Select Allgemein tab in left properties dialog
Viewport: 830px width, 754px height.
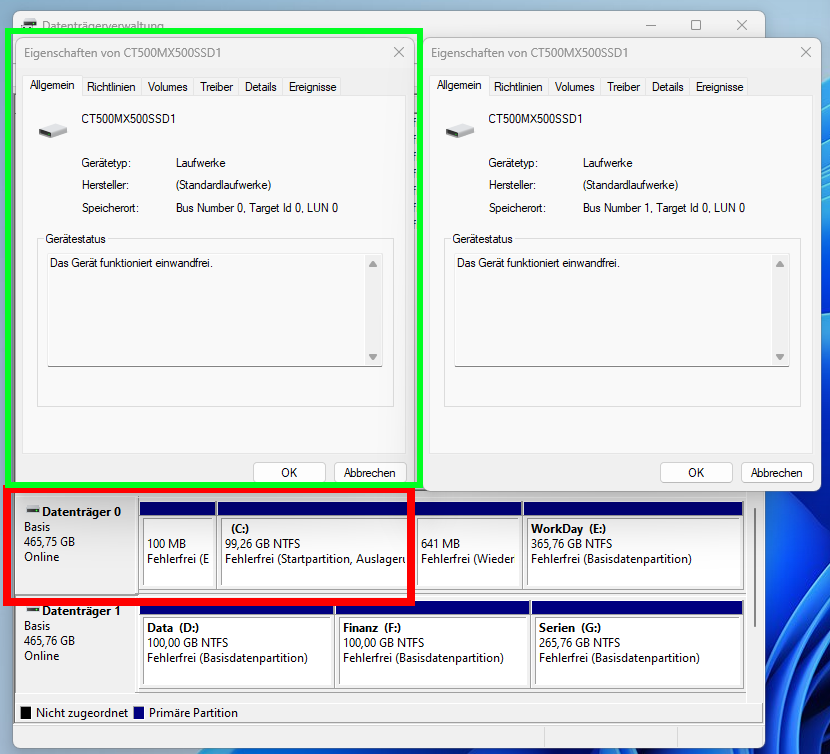coord(52,85)
